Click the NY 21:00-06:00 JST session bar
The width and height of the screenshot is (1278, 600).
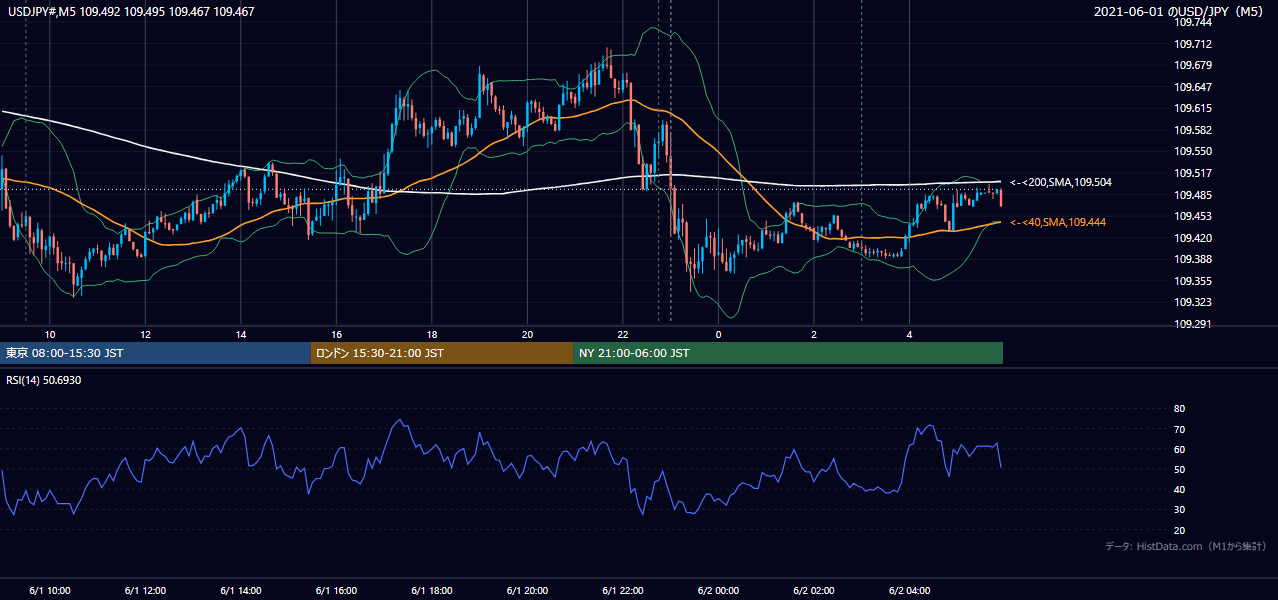(788, 353)
